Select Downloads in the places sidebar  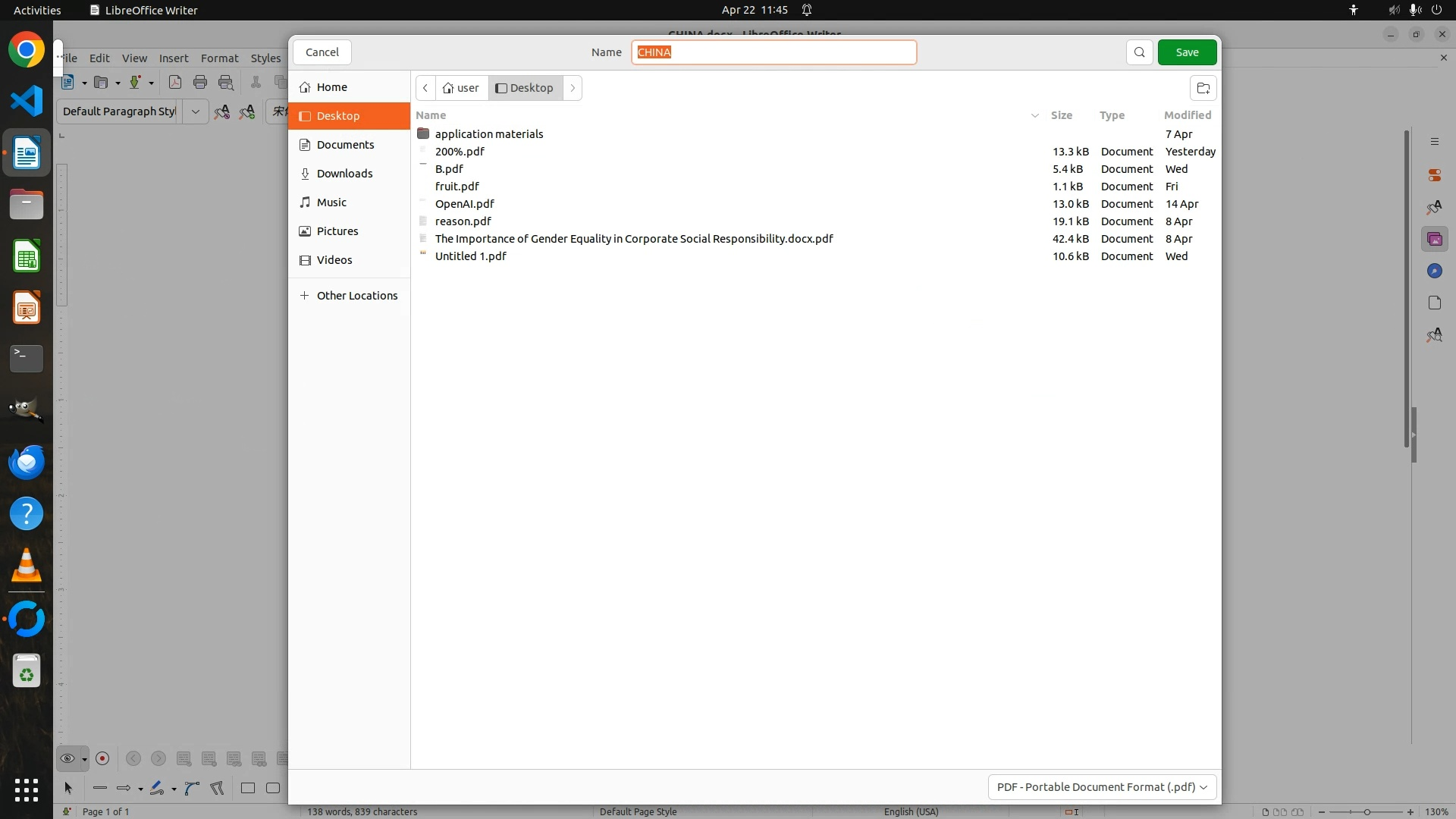[x=344, y=174]
